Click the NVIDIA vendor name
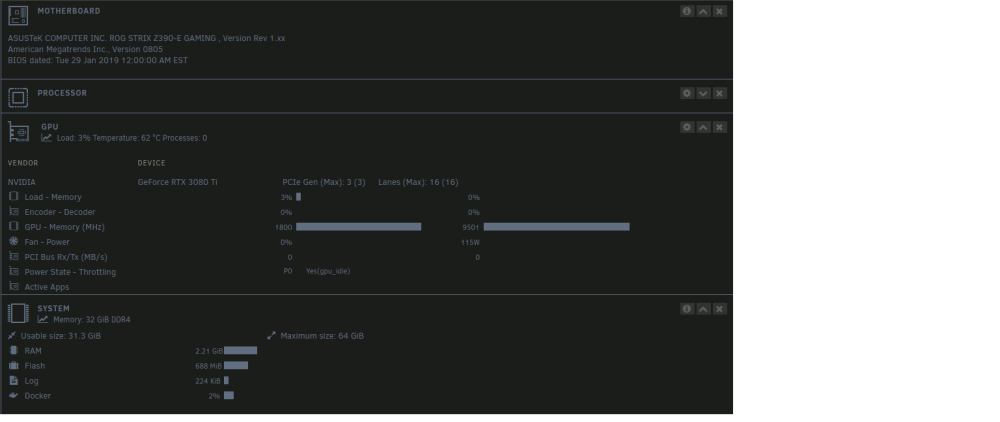This screenshot has width=1000, height=422. [x=22, y=182]
